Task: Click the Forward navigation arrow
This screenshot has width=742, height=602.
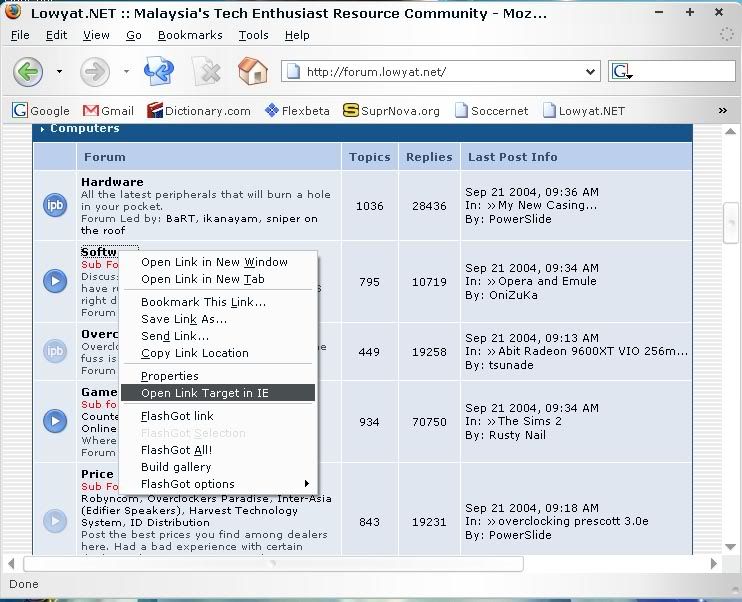Action: (x=95, y=71)
